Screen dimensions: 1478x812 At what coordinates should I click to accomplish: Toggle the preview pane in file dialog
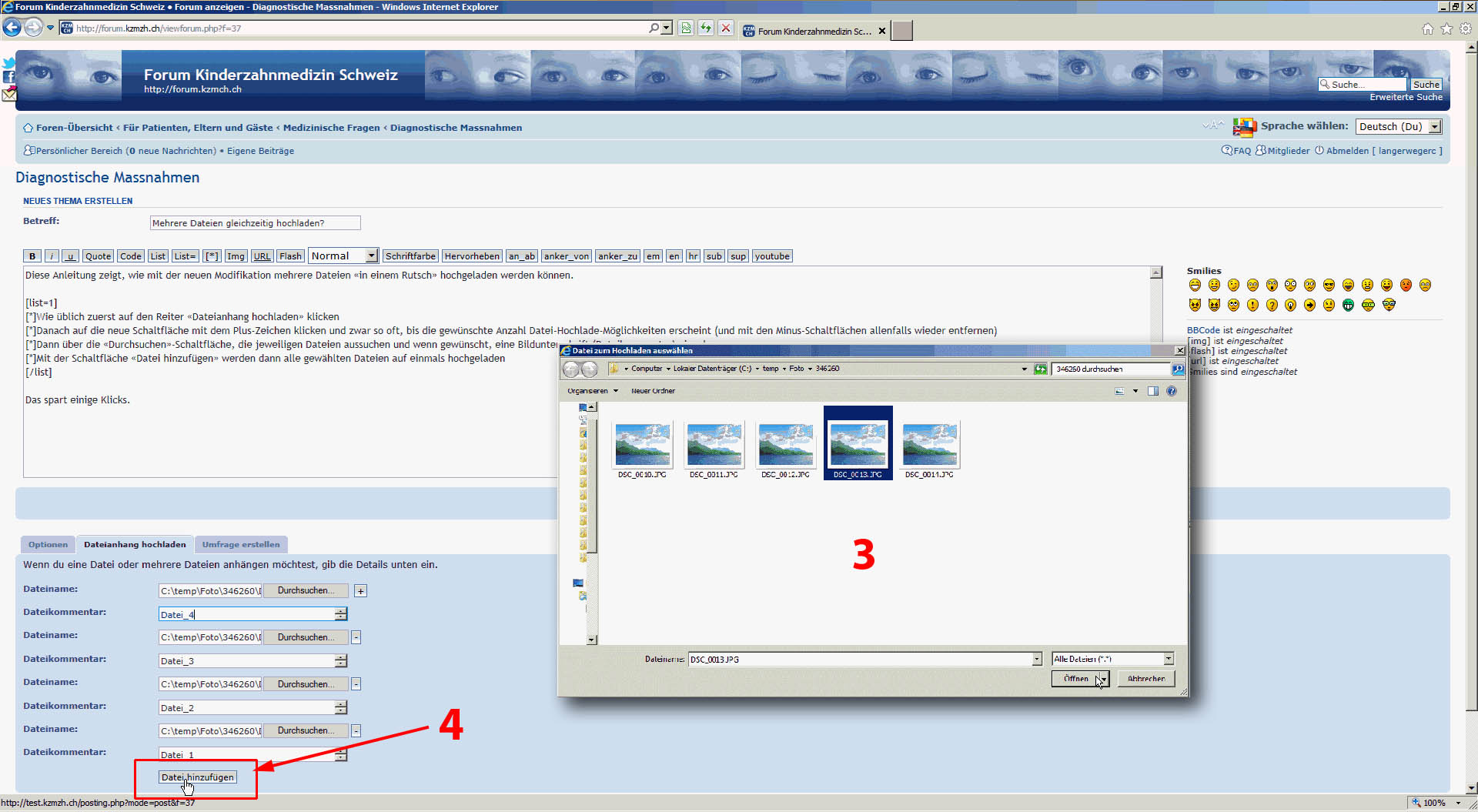point(1152,391)
